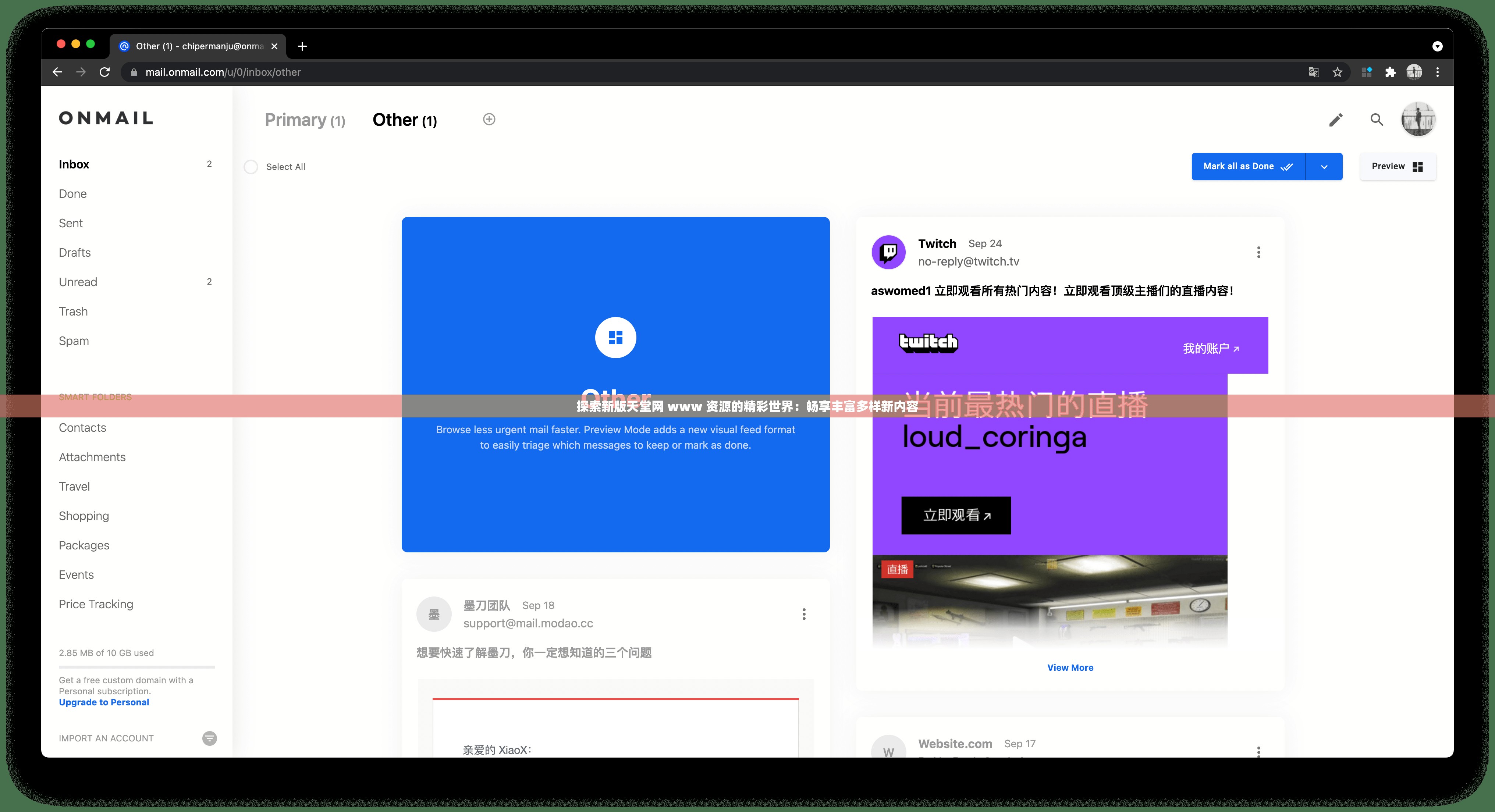Click Mark all as Done button
The width and height of the screenshot is (1495, 812).
coord(1249,167)
